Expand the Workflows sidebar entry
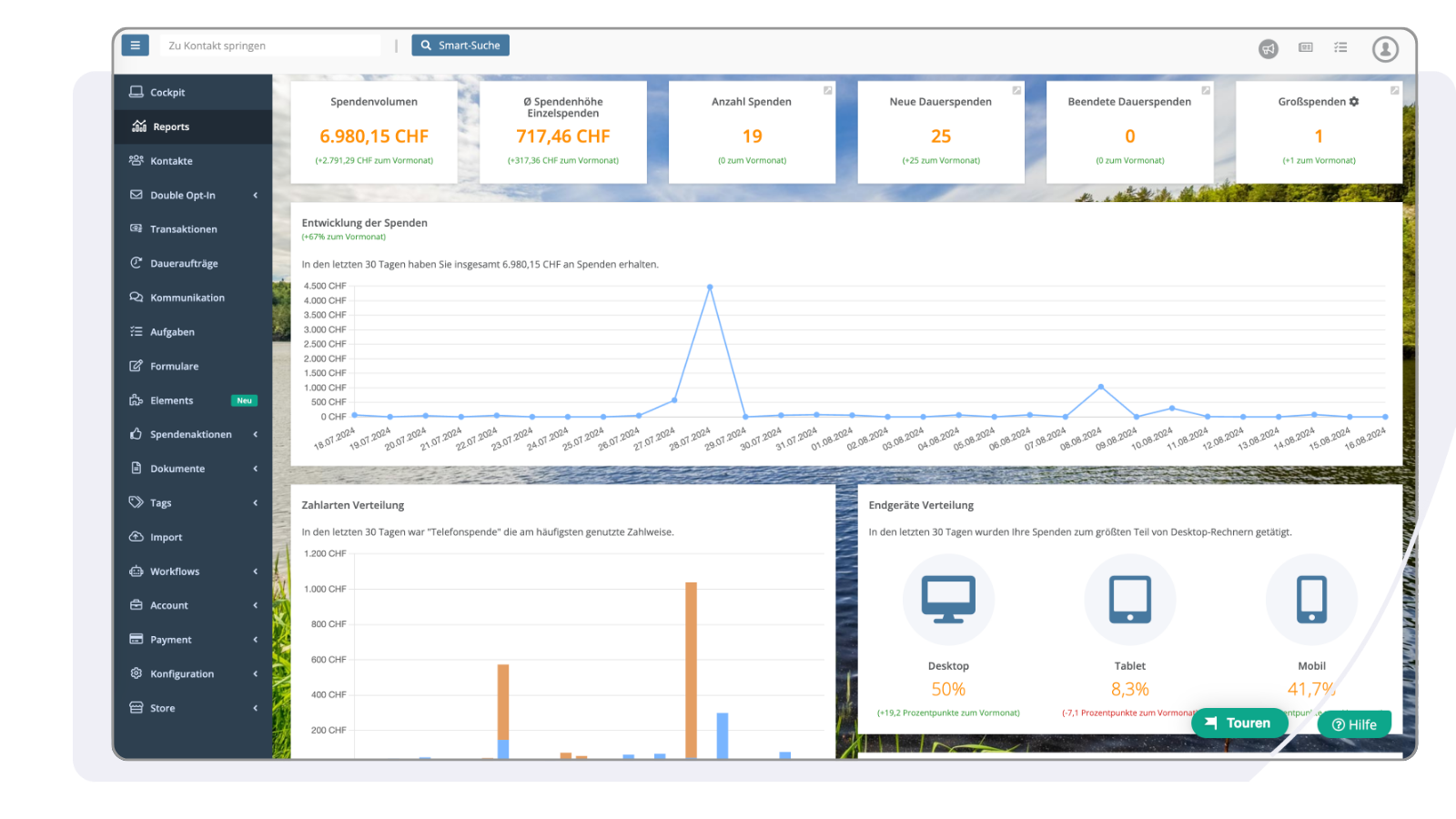The height and width of the screenshot is (819, 1456). pos(176,571)
